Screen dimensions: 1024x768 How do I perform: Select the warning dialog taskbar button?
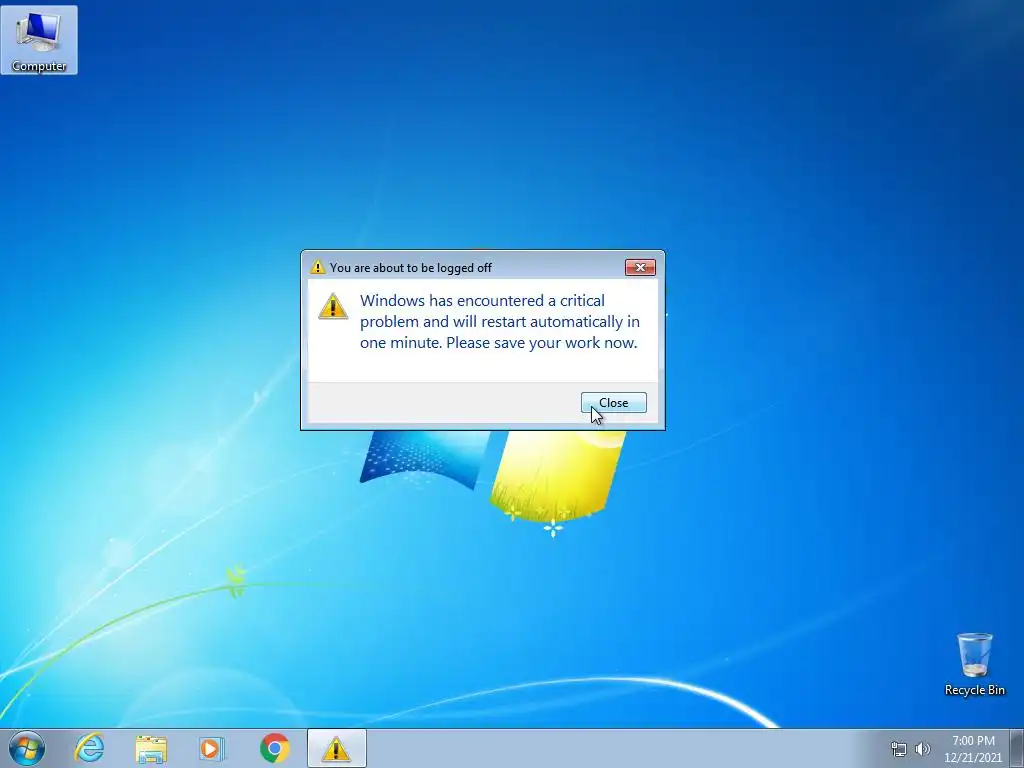click(336, 748)
